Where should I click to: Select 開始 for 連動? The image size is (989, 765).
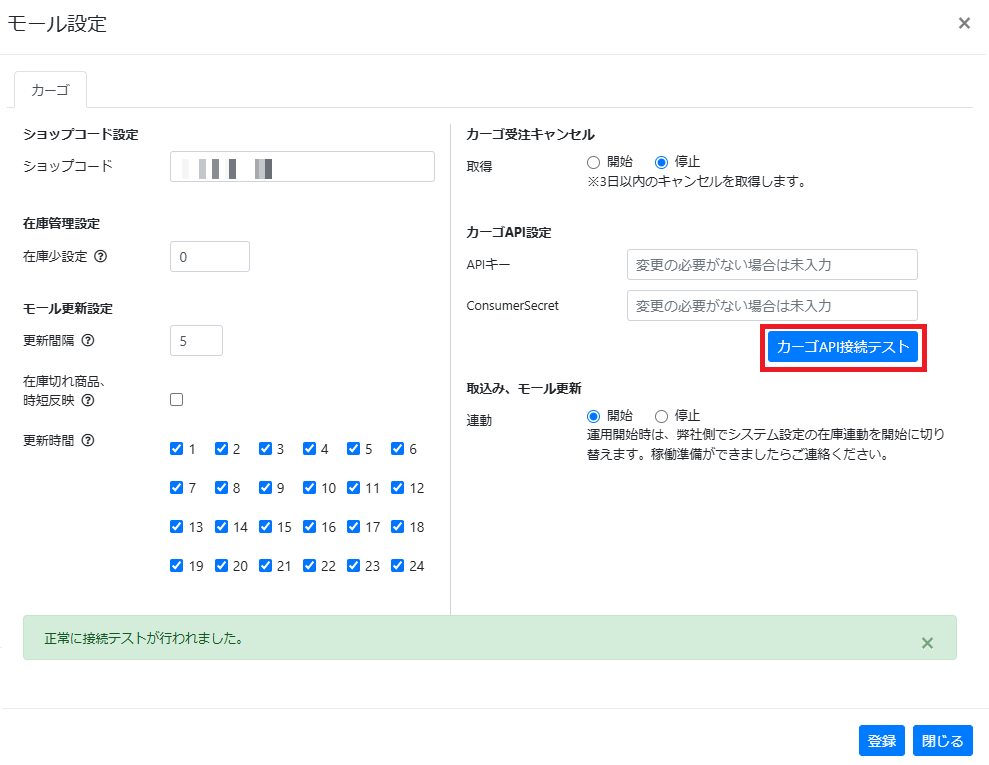point(593,416)
